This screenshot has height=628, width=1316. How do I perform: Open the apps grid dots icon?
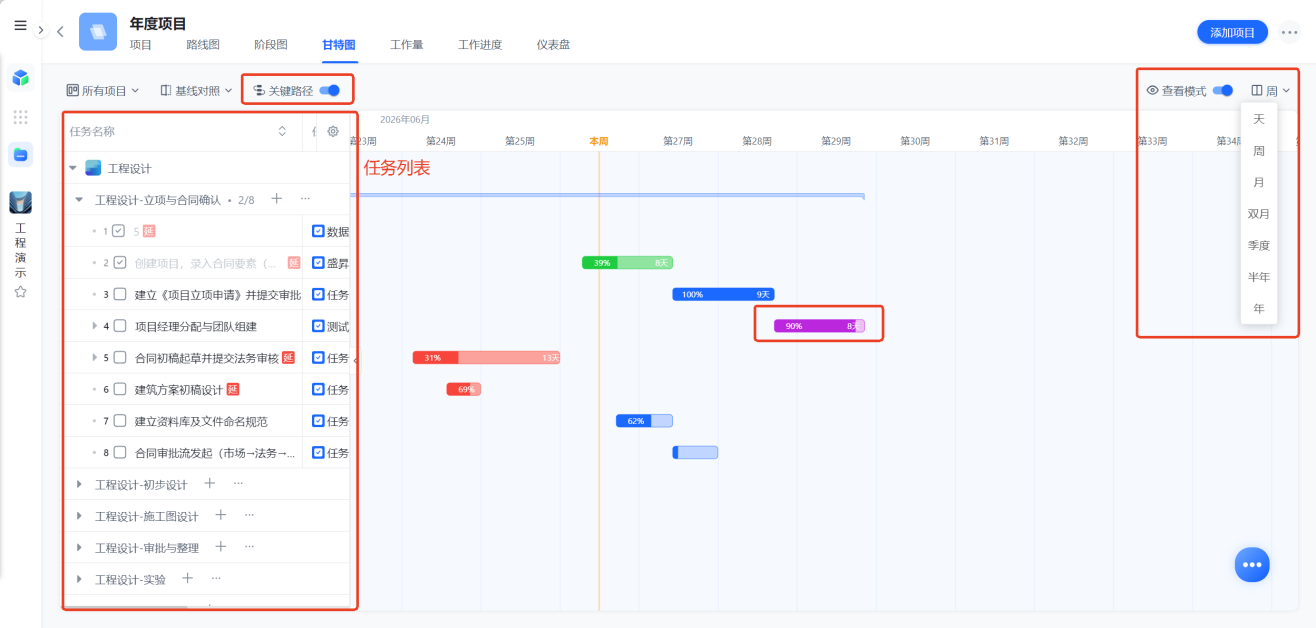[20, 117]
